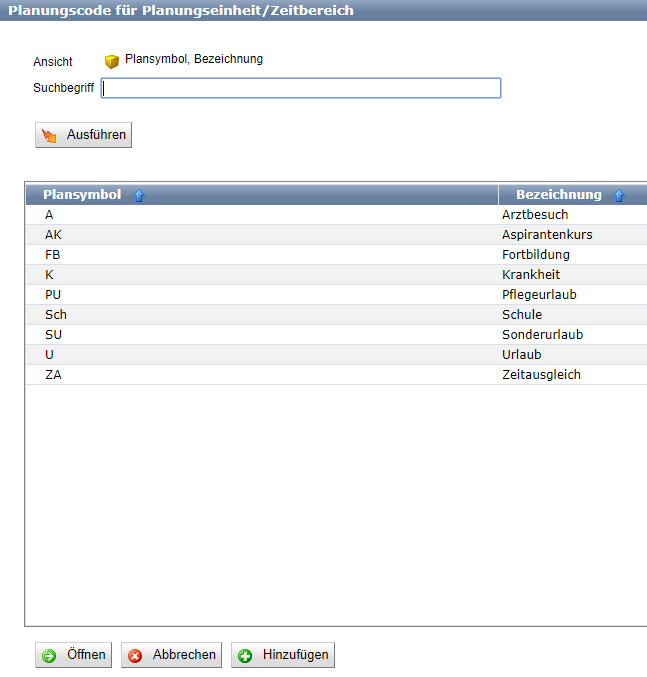
Task: Focus the Suchbegriff search field
Action: 301,88
